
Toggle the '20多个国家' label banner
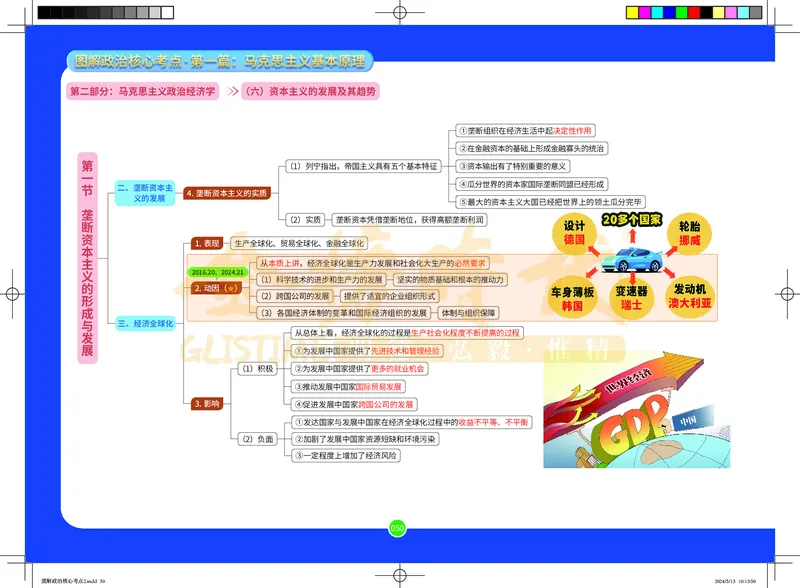point(633,221)
